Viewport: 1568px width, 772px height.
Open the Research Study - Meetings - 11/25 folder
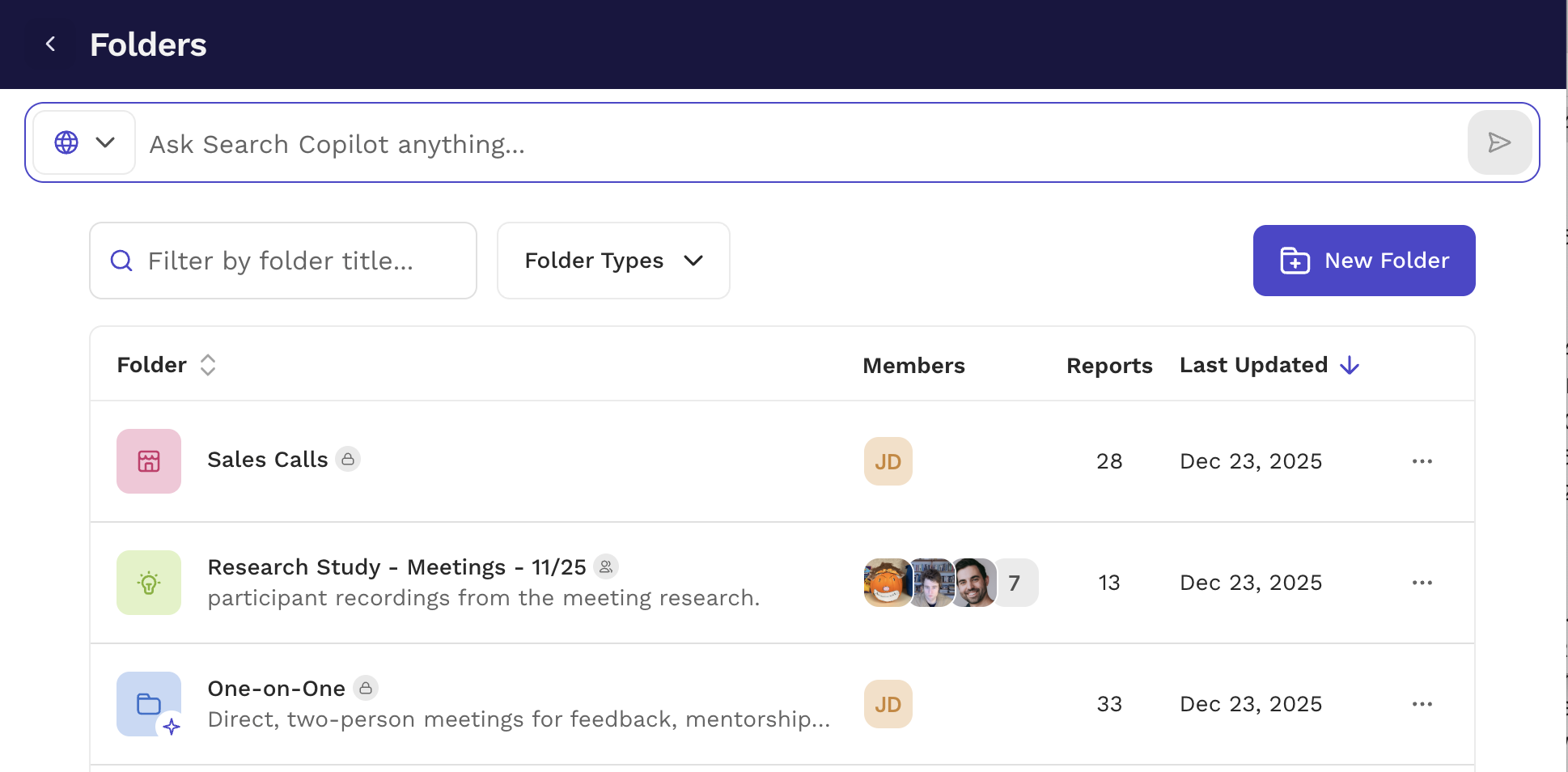tap(396, 566)
